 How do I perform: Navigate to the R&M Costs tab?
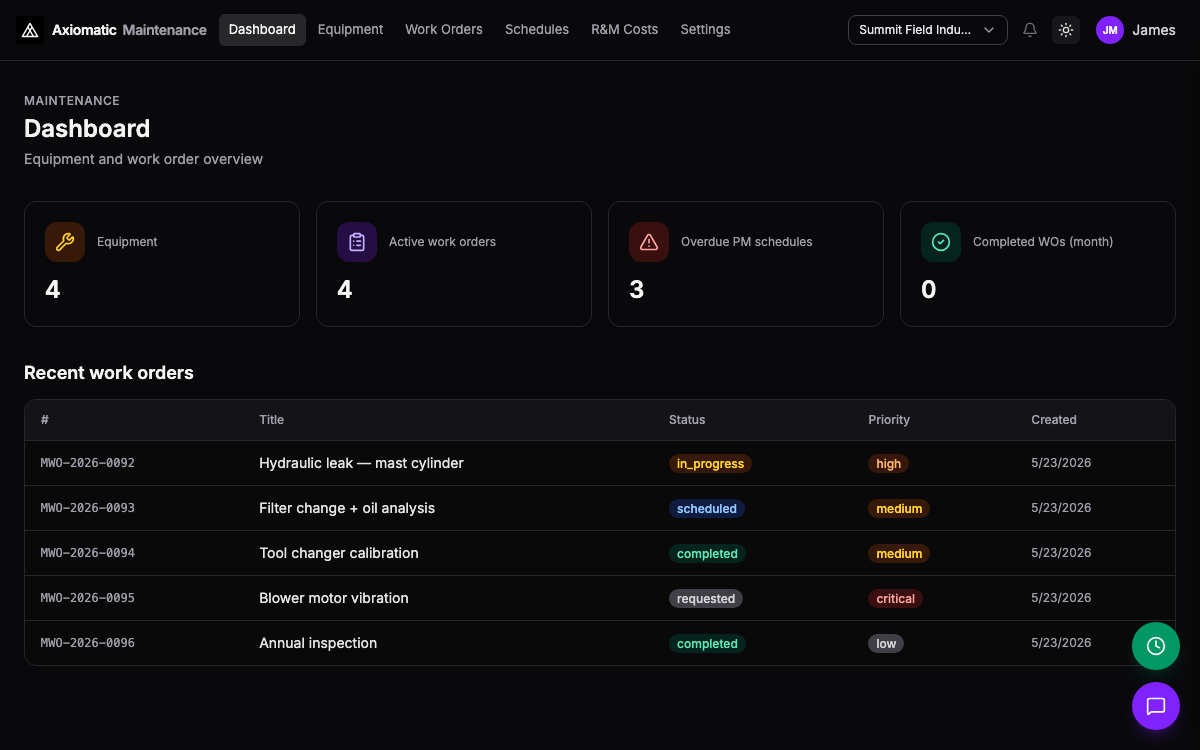pos(625,30)
